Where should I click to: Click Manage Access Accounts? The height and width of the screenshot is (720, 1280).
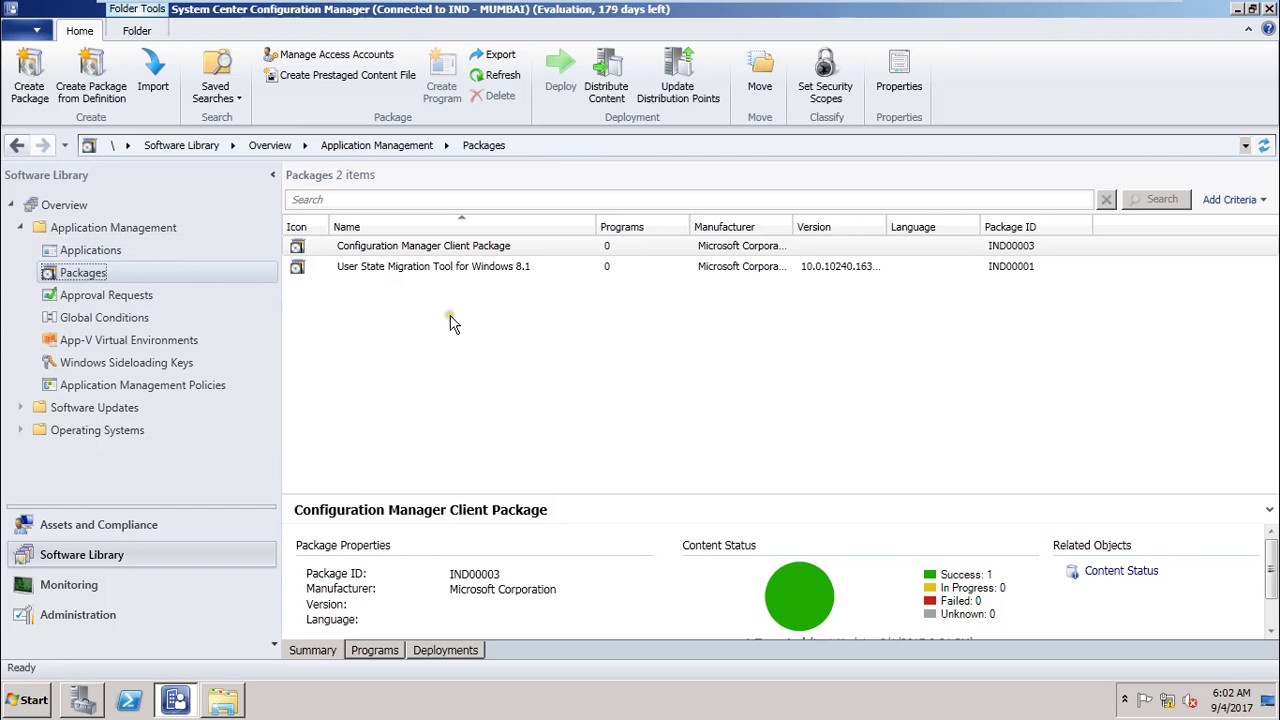[328, 55]
